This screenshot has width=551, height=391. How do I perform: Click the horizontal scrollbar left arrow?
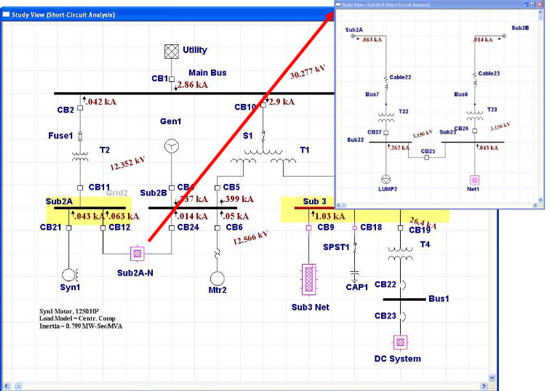(x=7, y=386)
